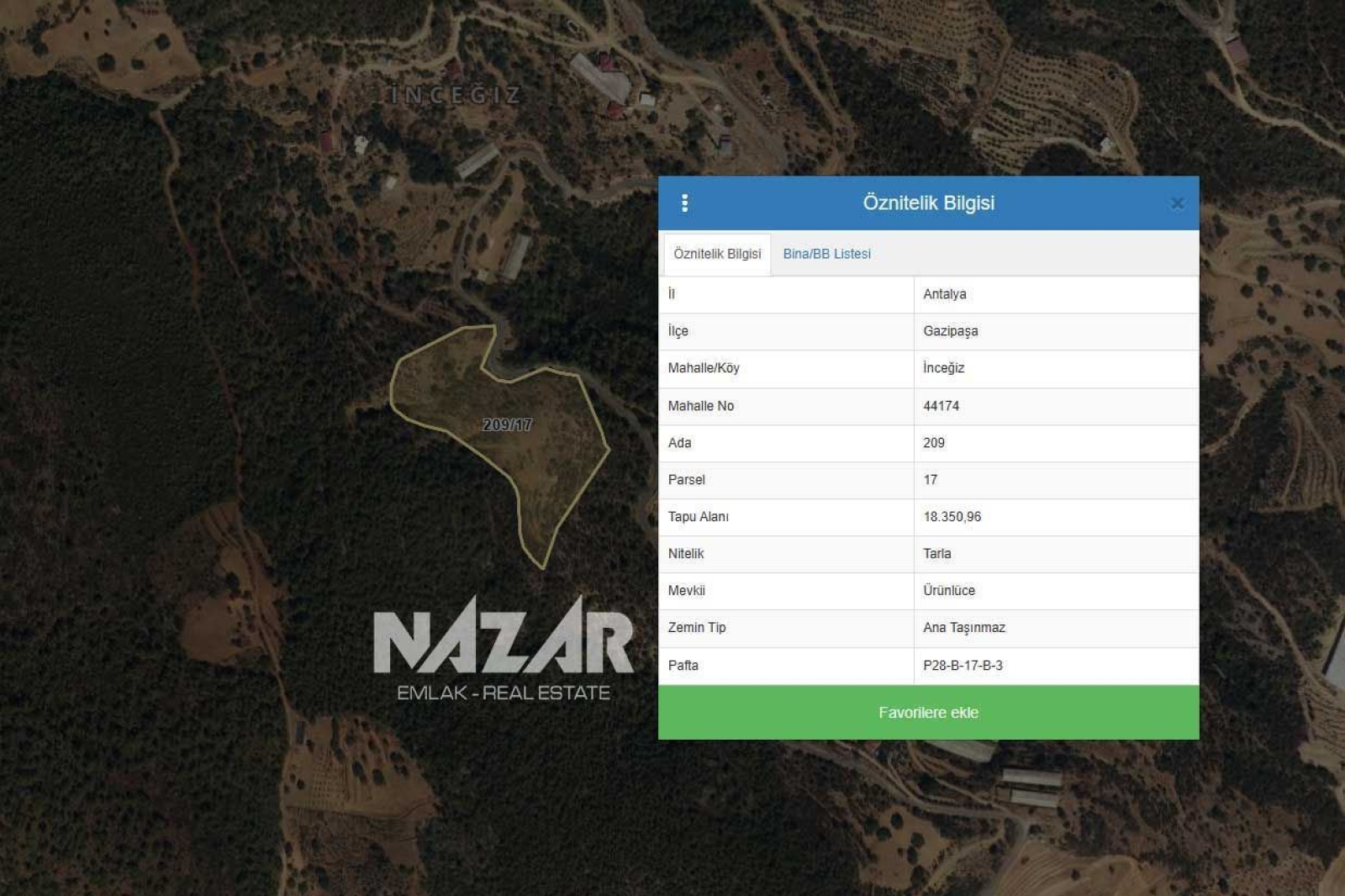
Task: Click the NAZAR Emlak logo watermark
Action: coord(504,649)
